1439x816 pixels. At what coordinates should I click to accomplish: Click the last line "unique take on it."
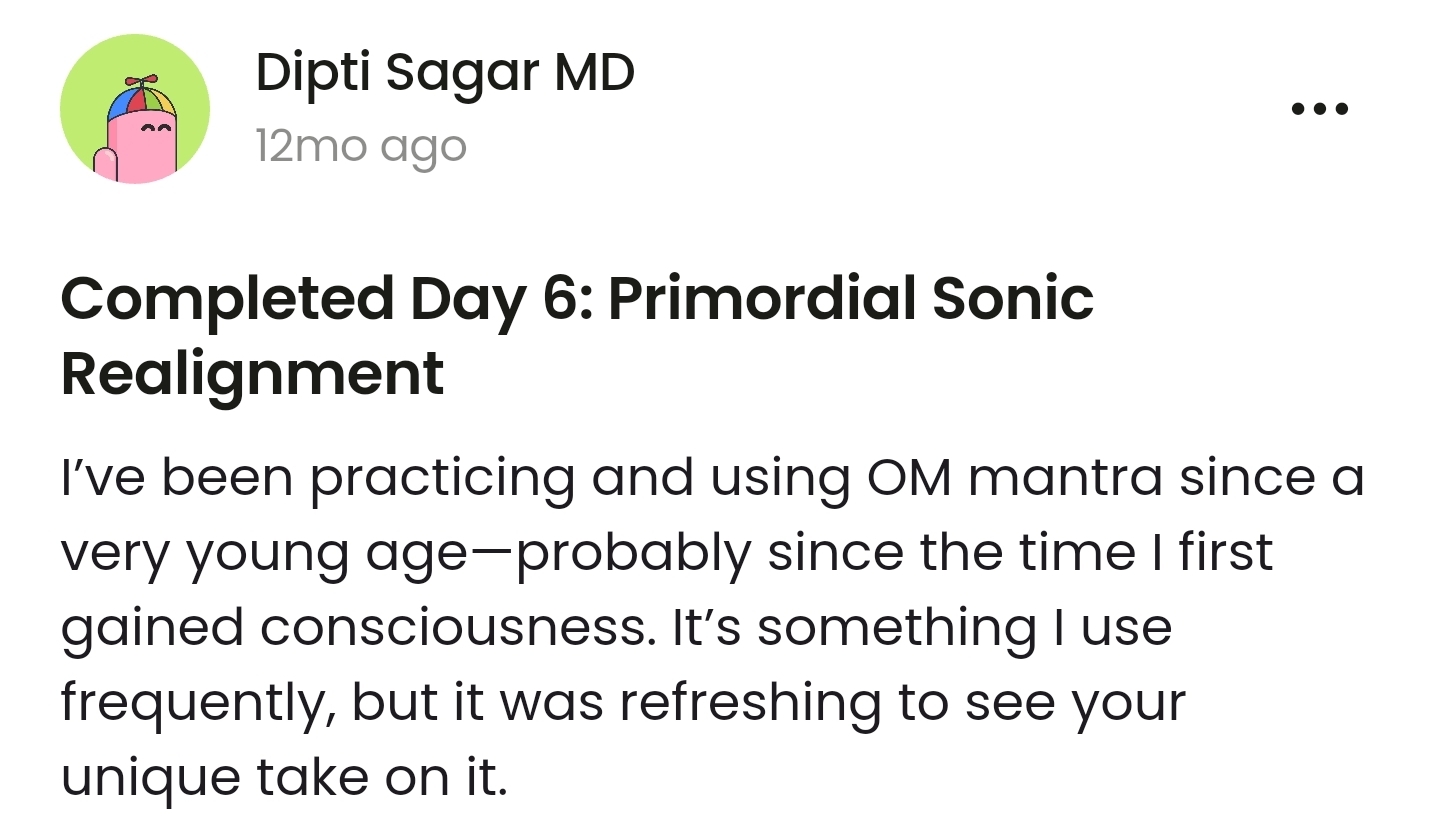coord(284,778)
